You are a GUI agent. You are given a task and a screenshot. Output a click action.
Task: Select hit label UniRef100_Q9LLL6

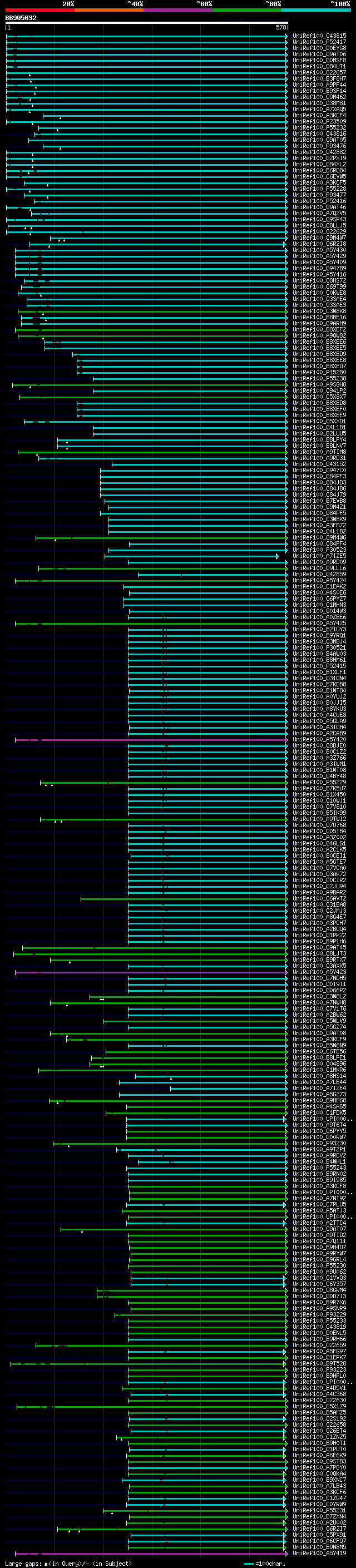pyautogui.click(x=319, y=568)
